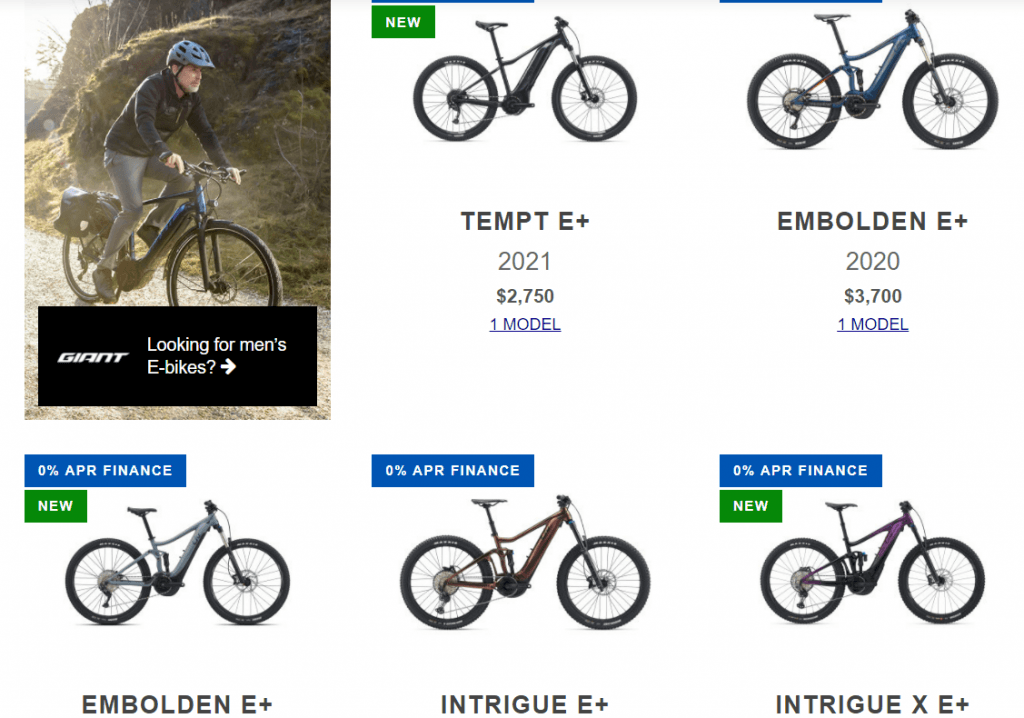Screen dimensions: 1024x718
Task: Open the blue Embolden E+ 2020 bike image
Action: [872, 80]
